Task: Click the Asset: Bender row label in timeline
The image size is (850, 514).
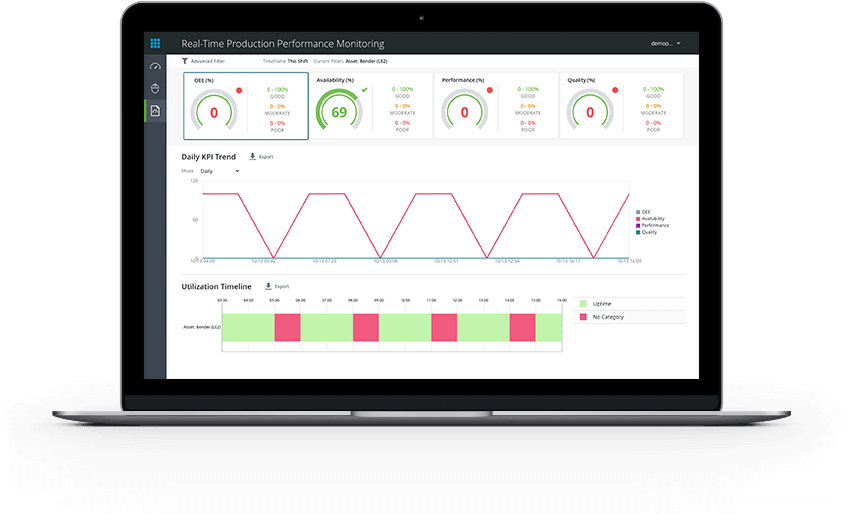Action: point(202,327)
